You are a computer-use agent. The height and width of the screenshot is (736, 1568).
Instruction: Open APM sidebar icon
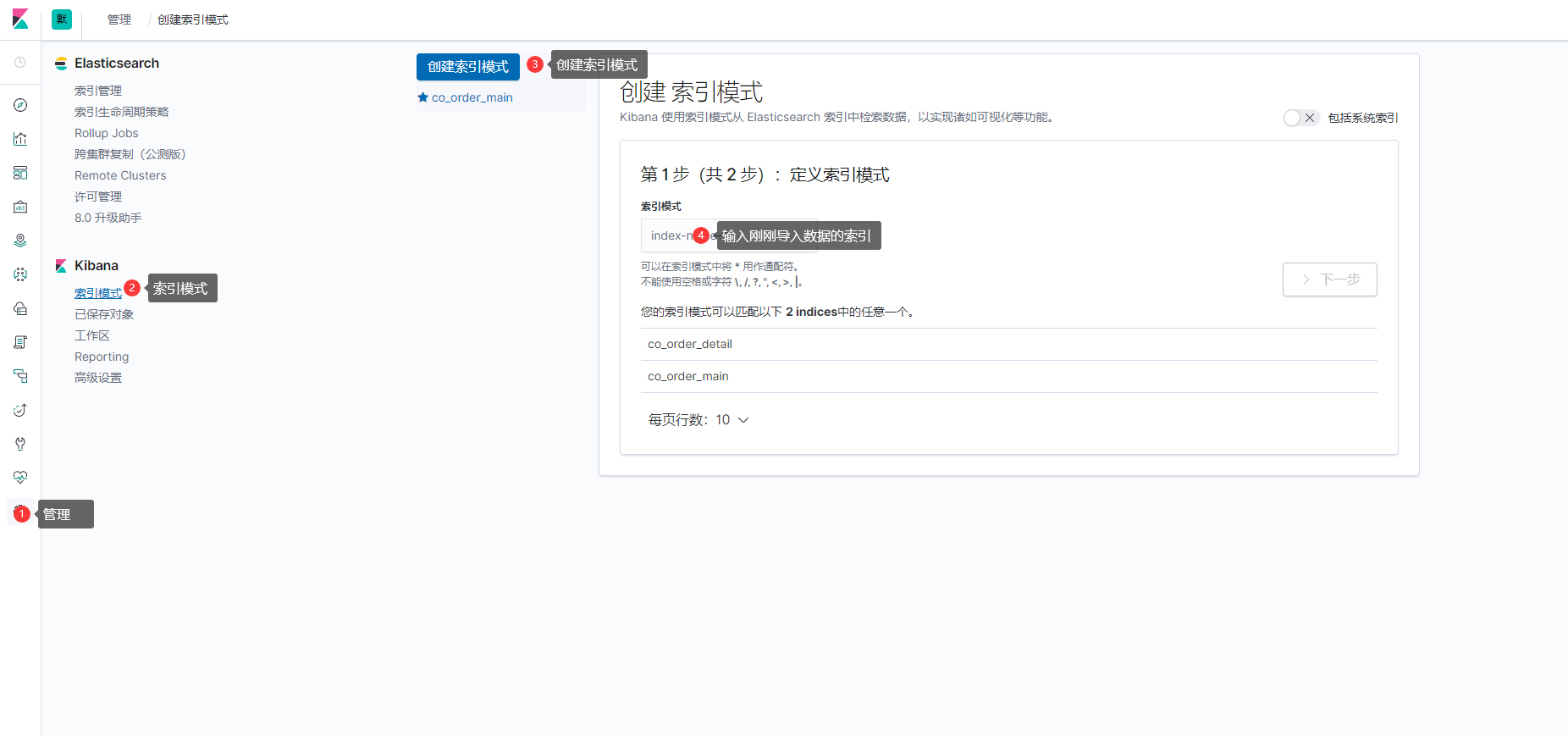coord(20,376)
